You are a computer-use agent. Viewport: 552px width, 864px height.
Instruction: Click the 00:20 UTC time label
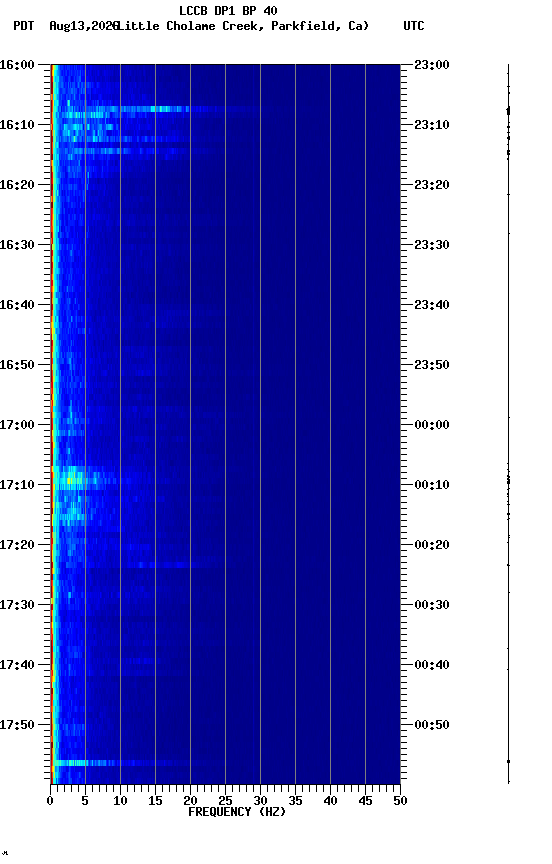click(432, 546)
